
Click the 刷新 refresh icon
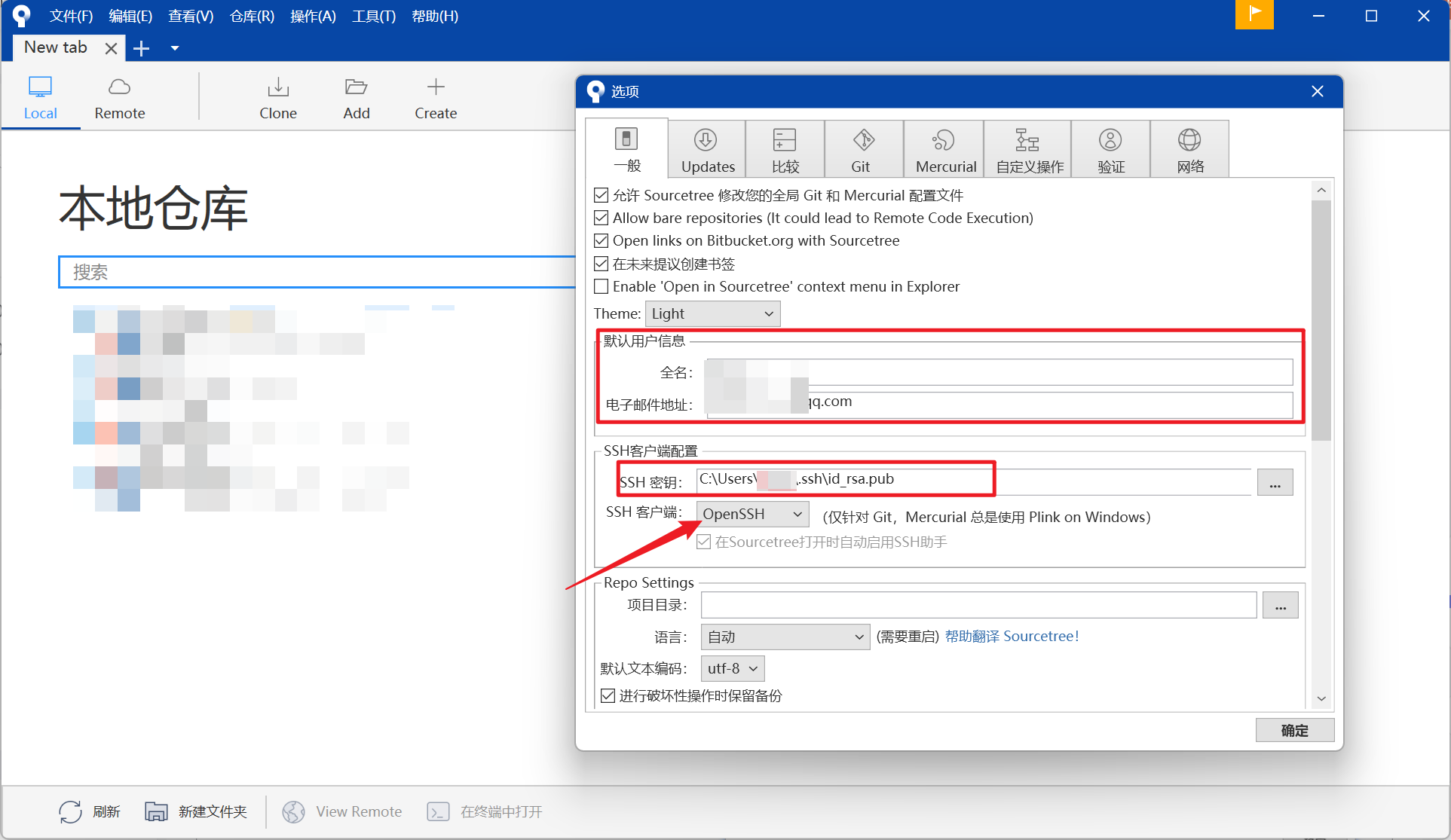[71, 811]
